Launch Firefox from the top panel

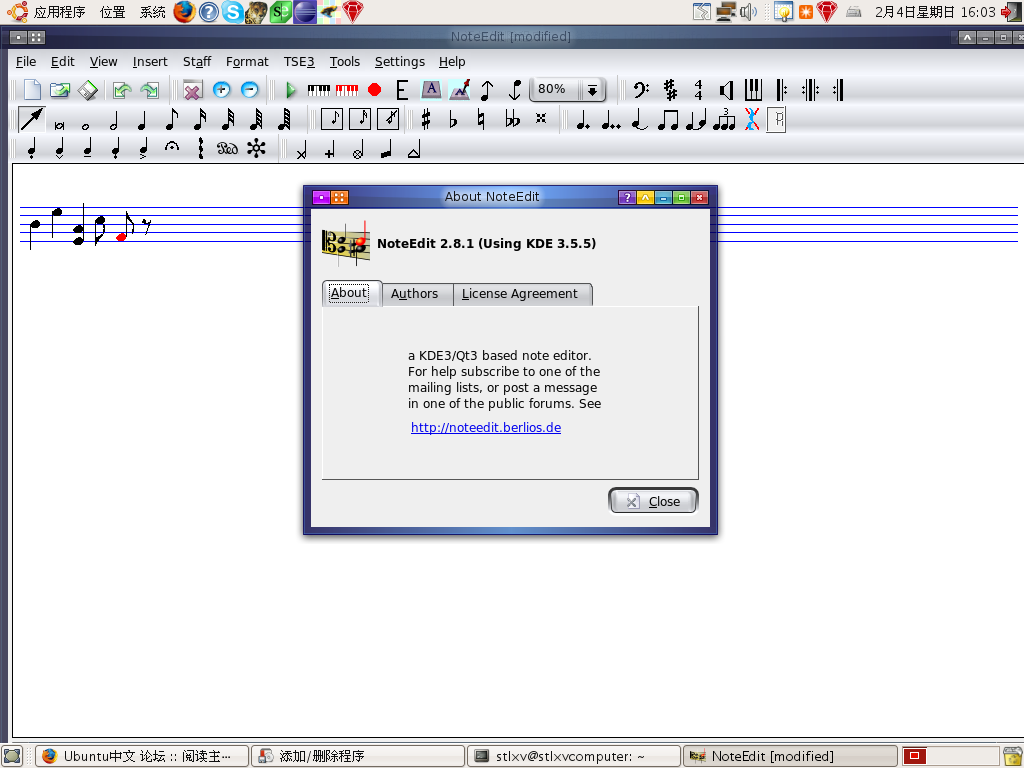[184, 12]
